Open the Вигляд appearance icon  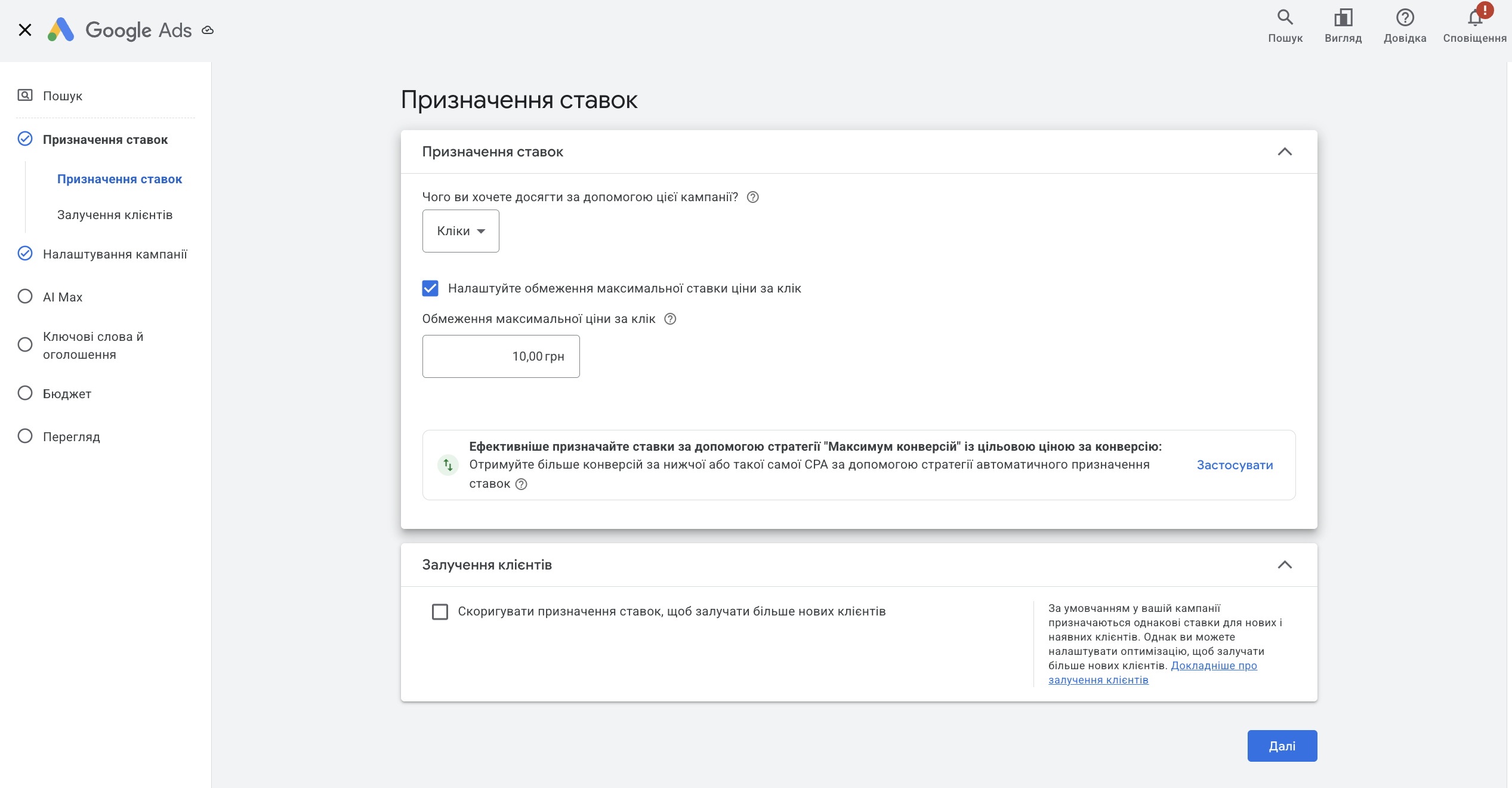1343,17
